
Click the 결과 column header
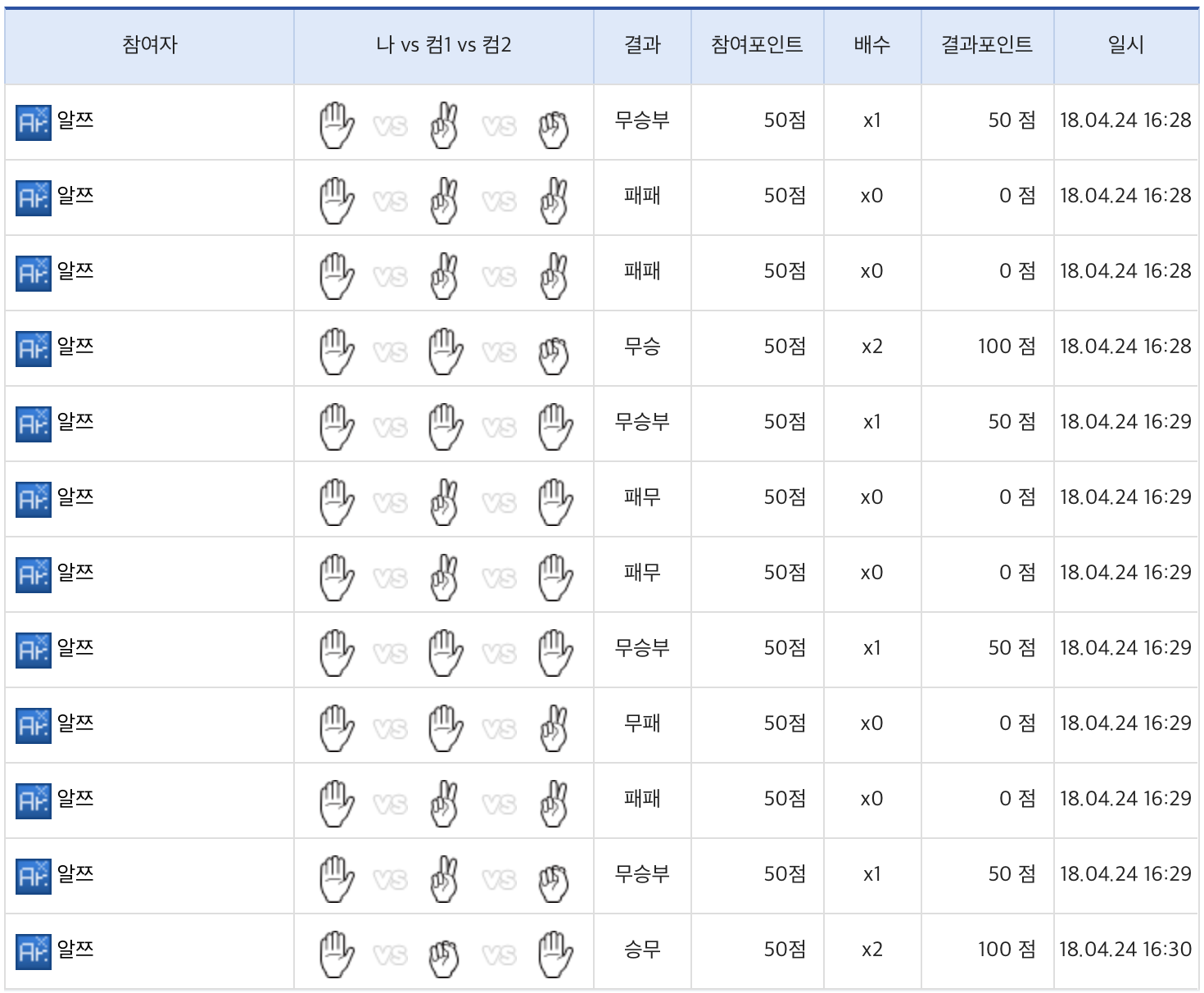tap(642, 45)
